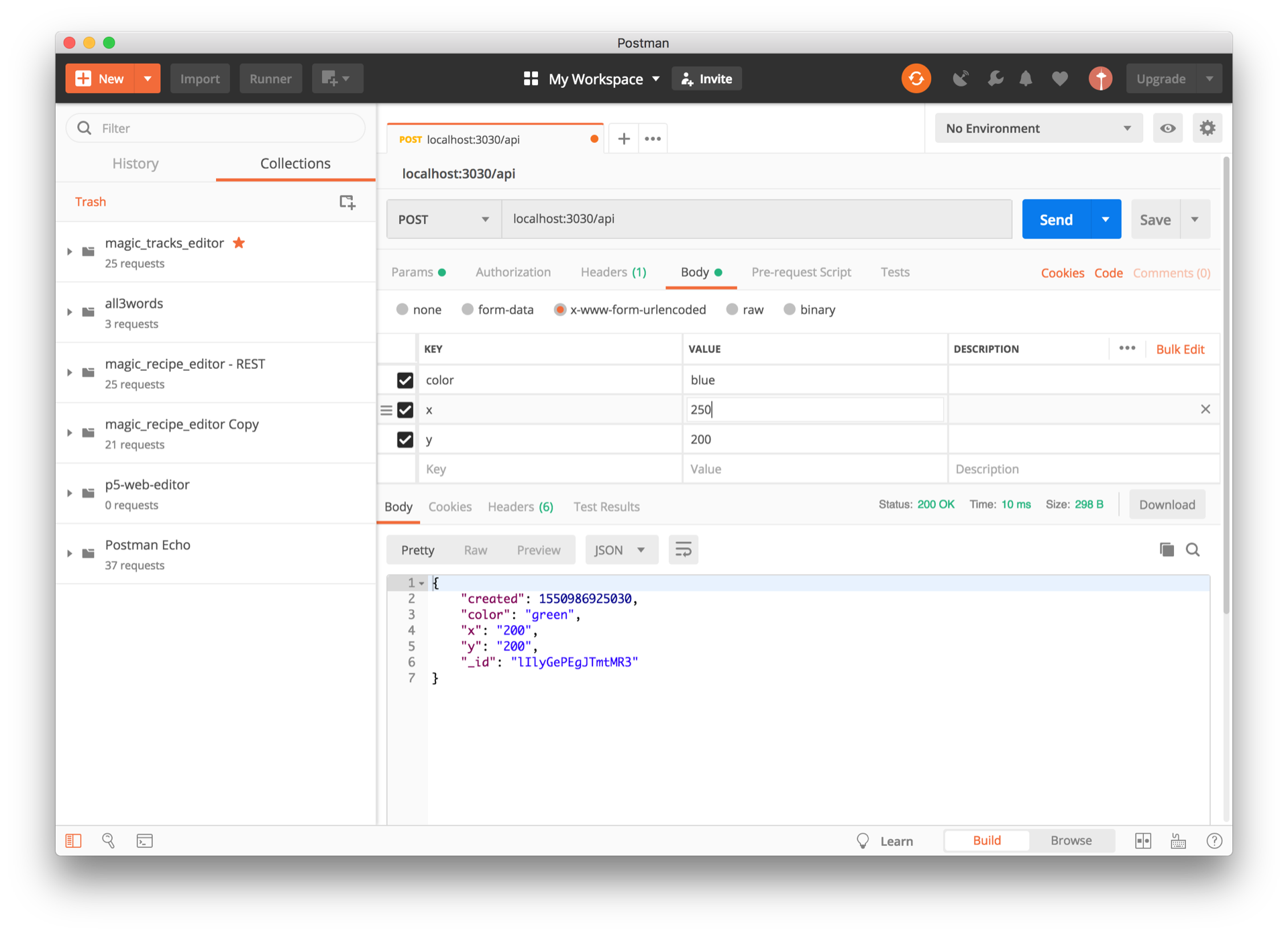1288x935 pixels.
Task: Switch to the History tab
Action: click(x=136, y=164)
